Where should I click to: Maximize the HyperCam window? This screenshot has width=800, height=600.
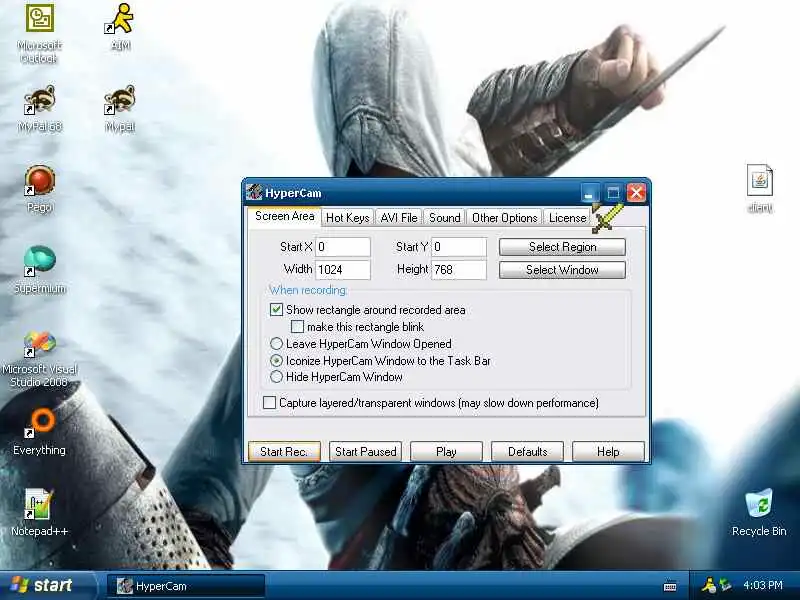(613, 193)
